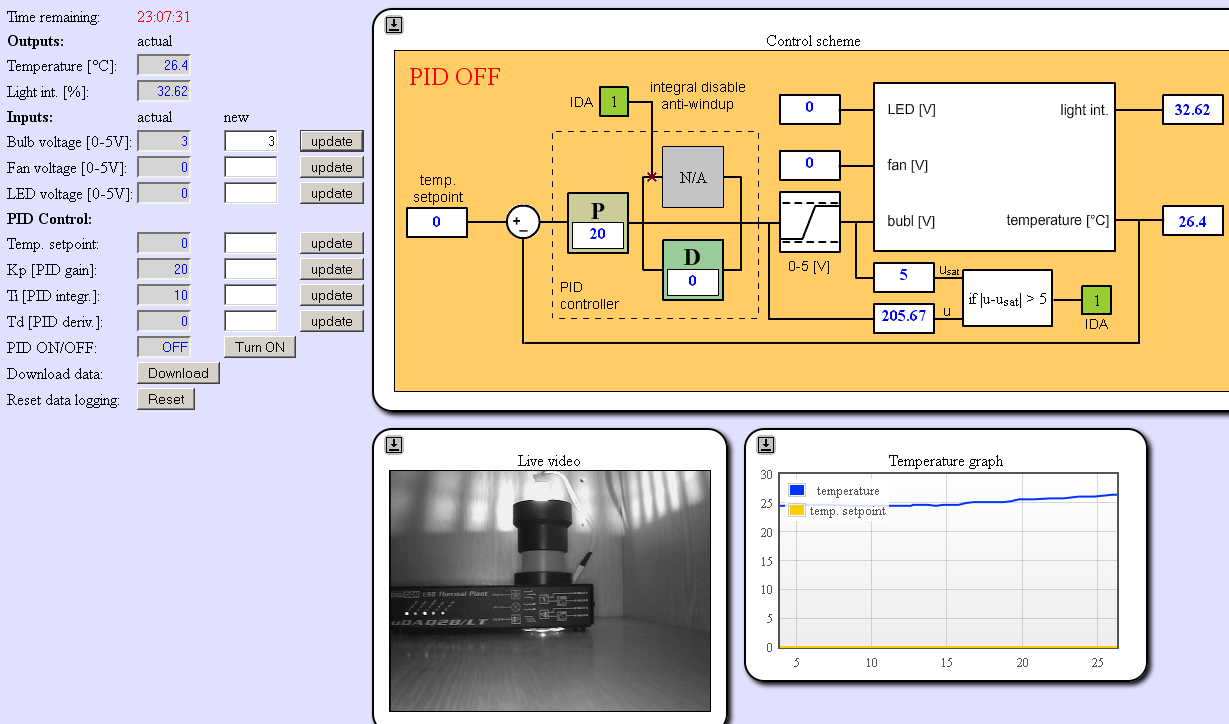Click the light int. output box 32.62
1229x724 pixels.
(1193, 110)
